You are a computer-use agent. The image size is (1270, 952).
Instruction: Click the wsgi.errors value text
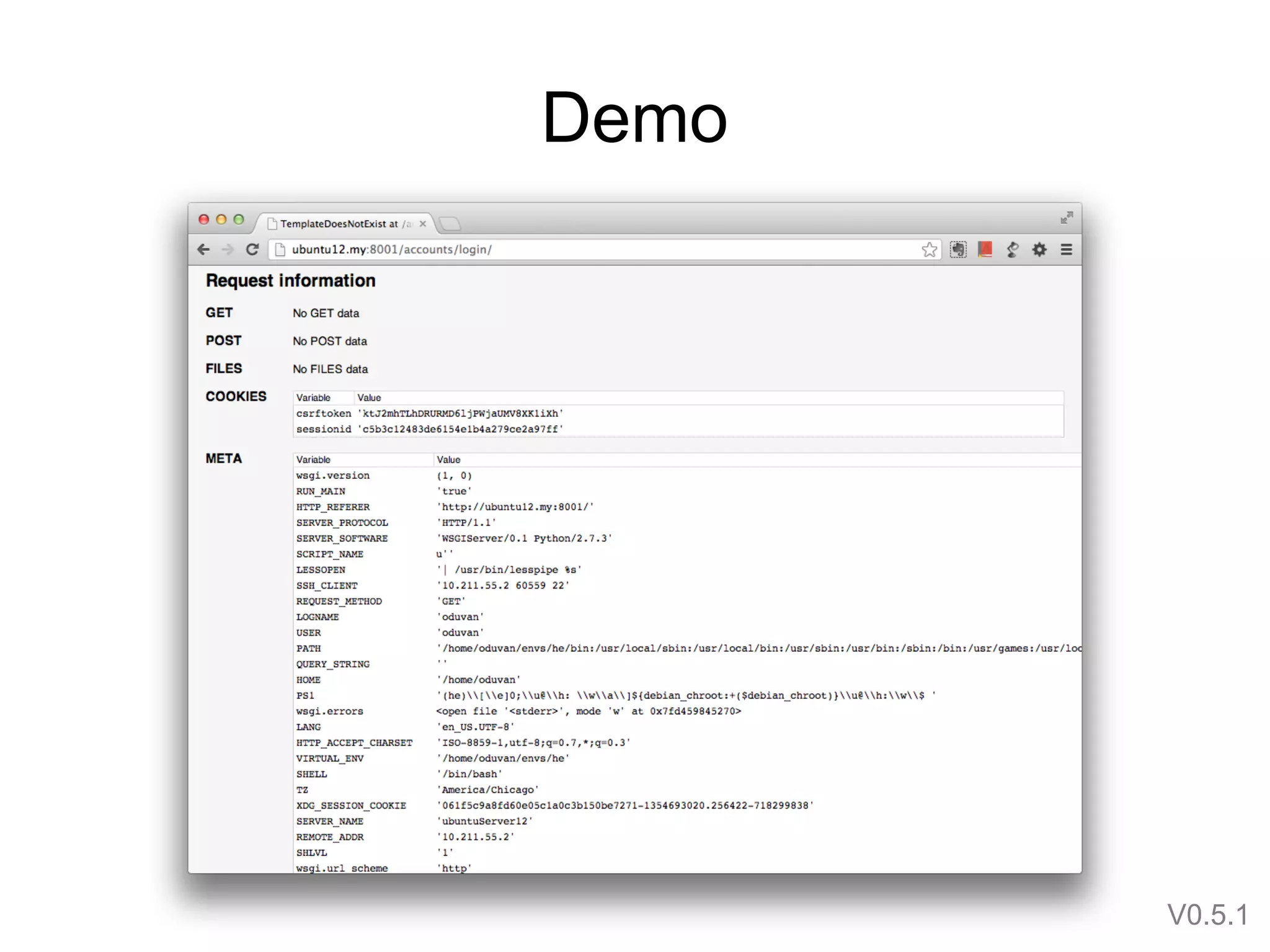tap(588, 711)
